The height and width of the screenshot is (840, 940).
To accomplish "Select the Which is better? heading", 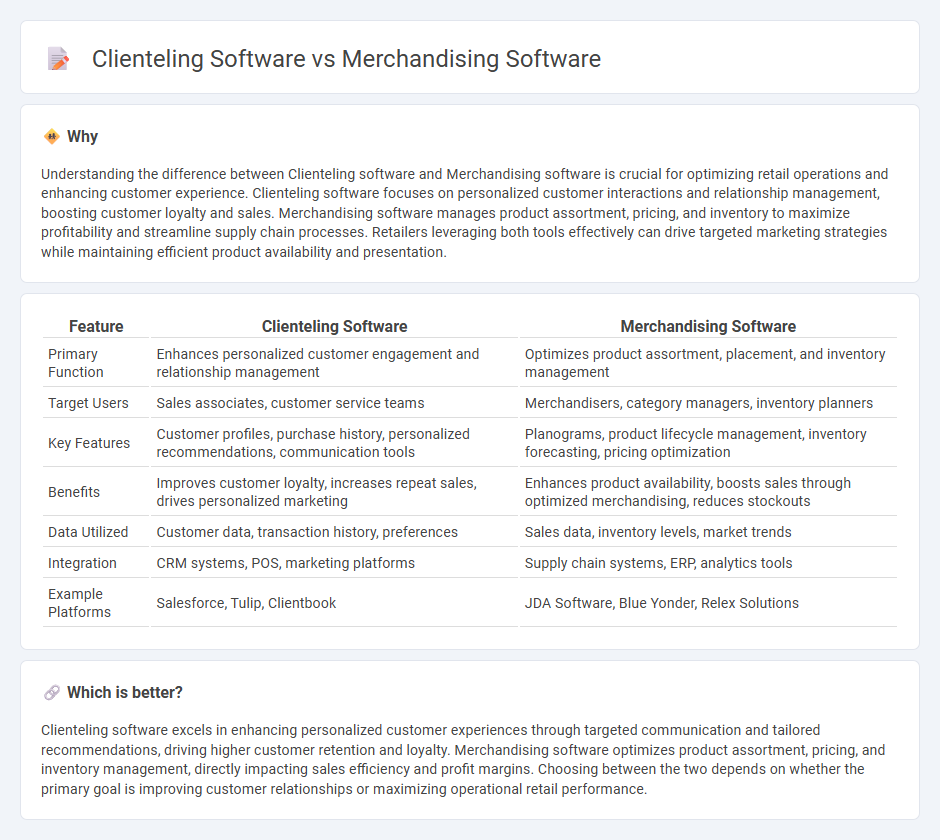I will 125,693.
